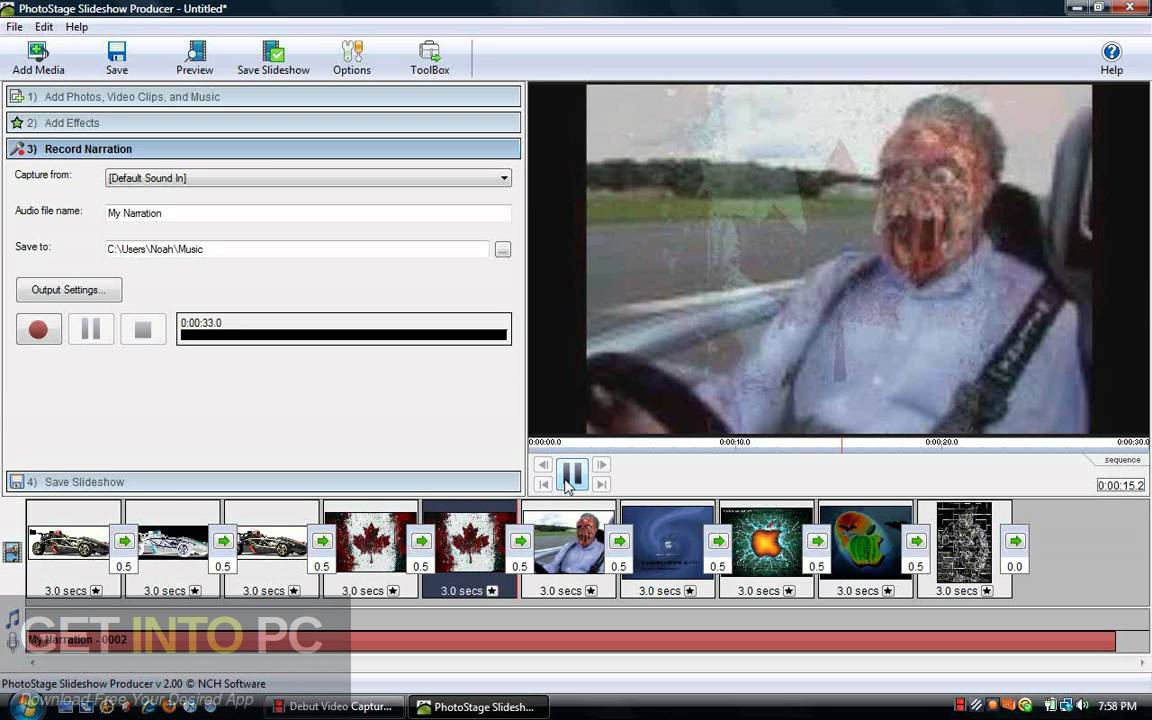Screen dimensions: 1152x720
Task: Click the Output Settings button
Action: pyautogui.click(x=69, y=289)
